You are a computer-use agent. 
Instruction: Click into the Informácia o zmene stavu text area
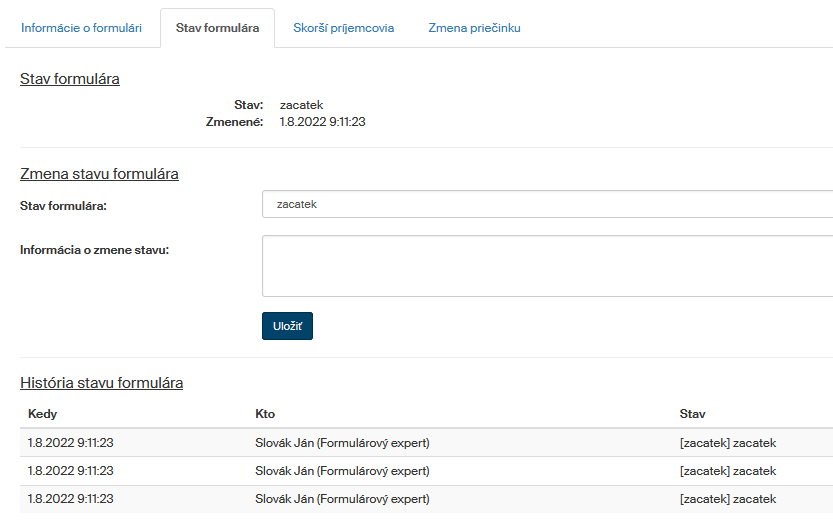pyautogui.click(x=547, y=266)
